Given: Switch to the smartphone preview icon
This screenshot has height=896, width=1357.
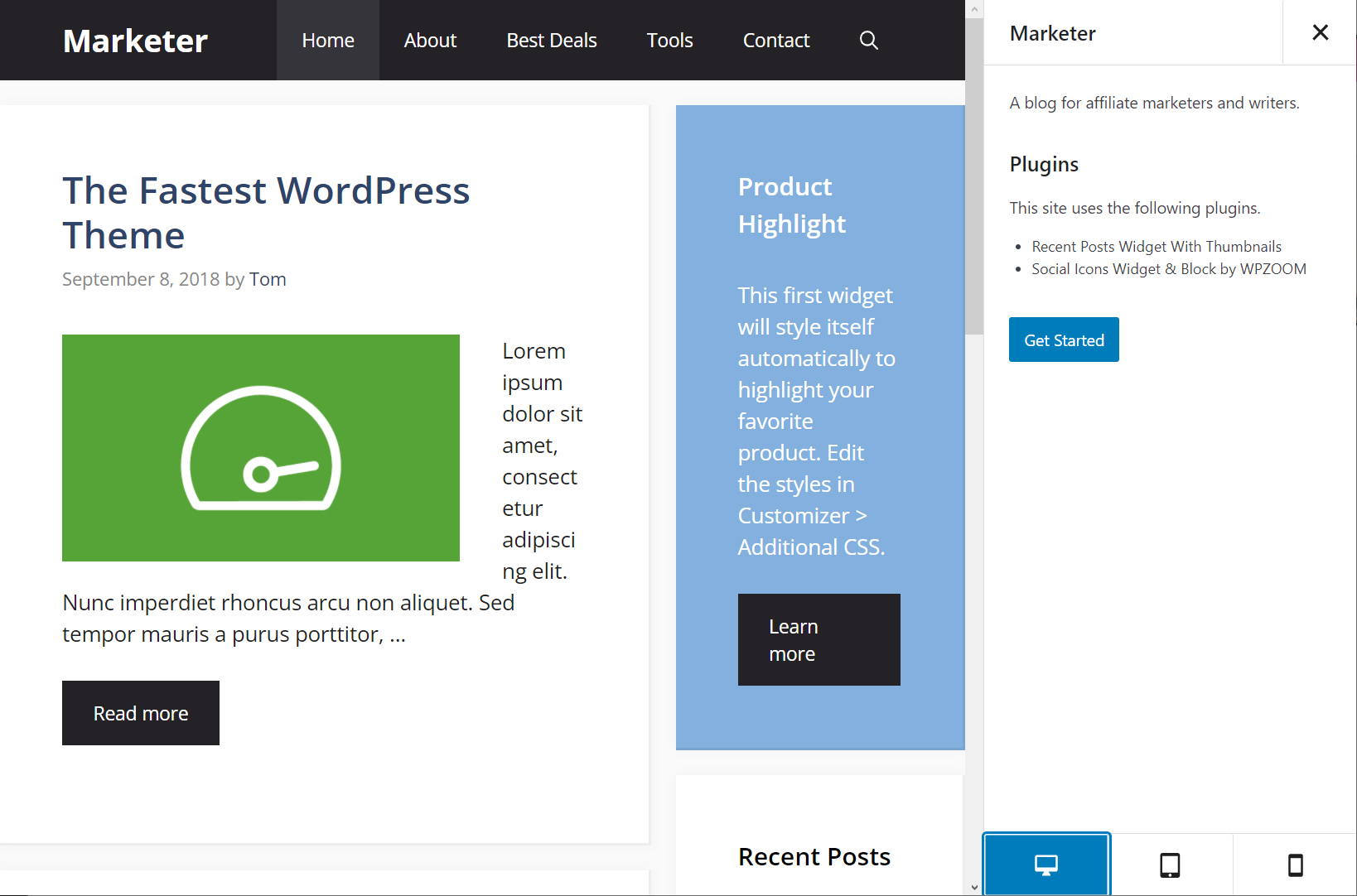Looking at the screenshot, I should click(1294, 865).
